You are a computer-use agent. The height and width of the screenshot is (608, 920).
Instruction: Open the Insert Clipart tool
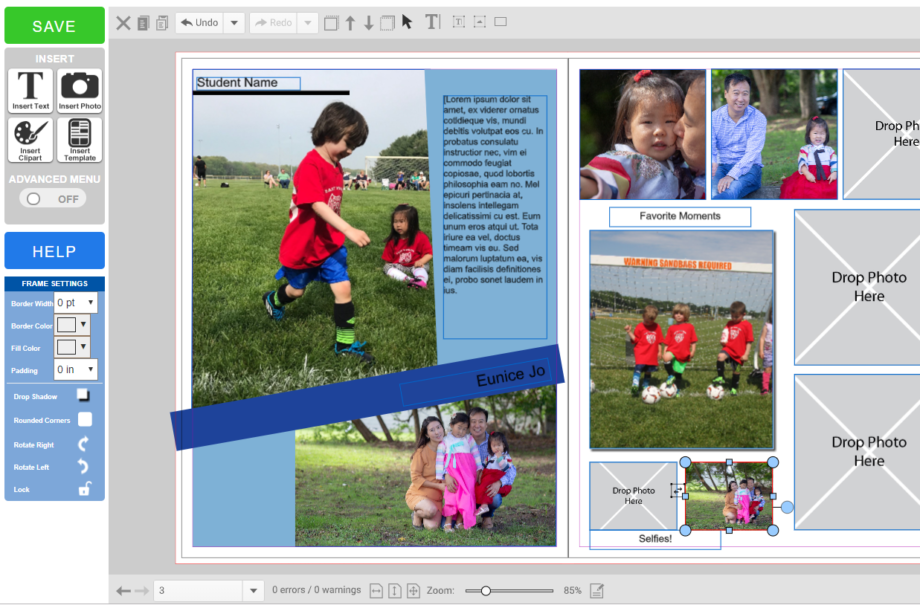click(30, 139)
